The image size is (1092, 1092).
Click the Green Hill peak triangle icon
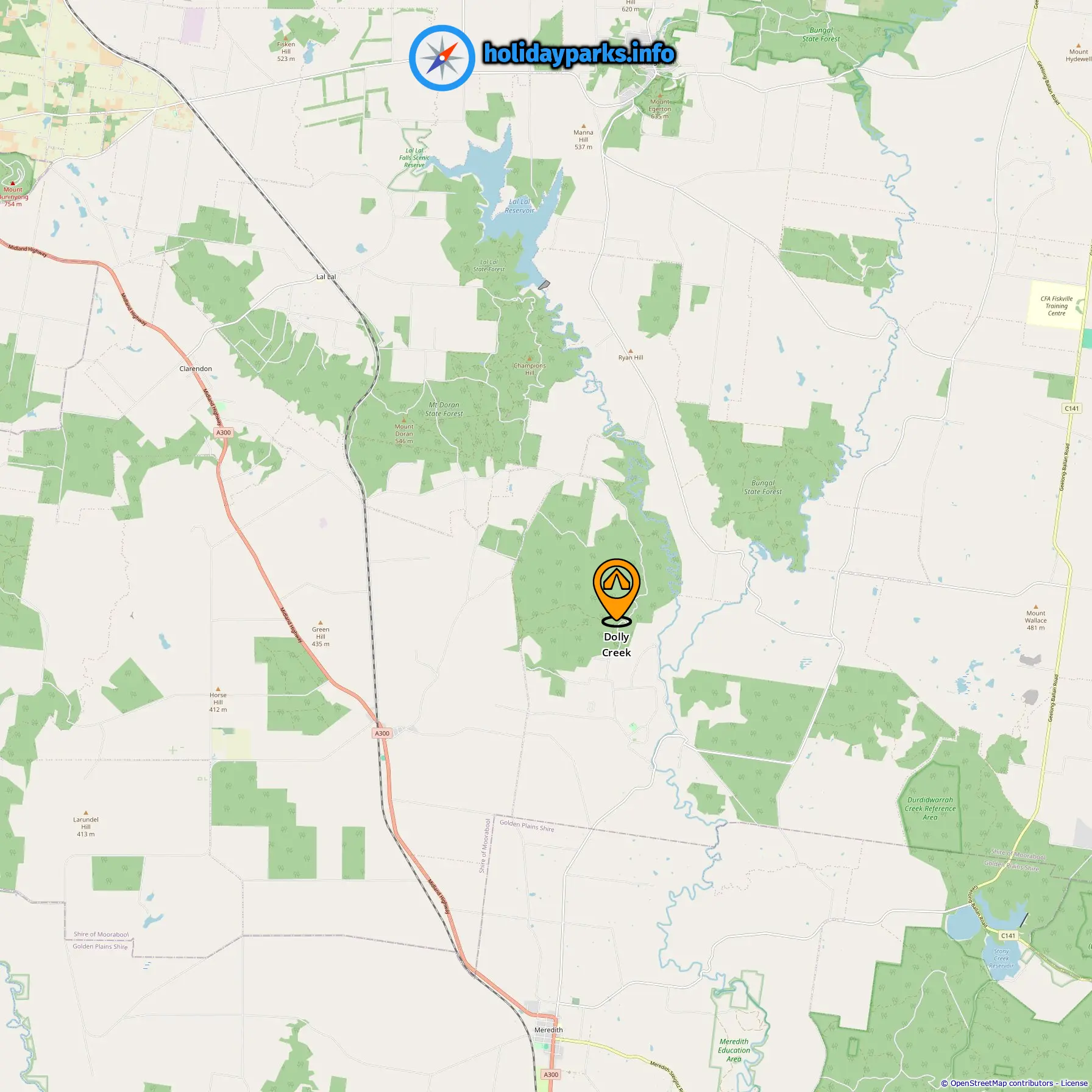click(x=321, y=623)
